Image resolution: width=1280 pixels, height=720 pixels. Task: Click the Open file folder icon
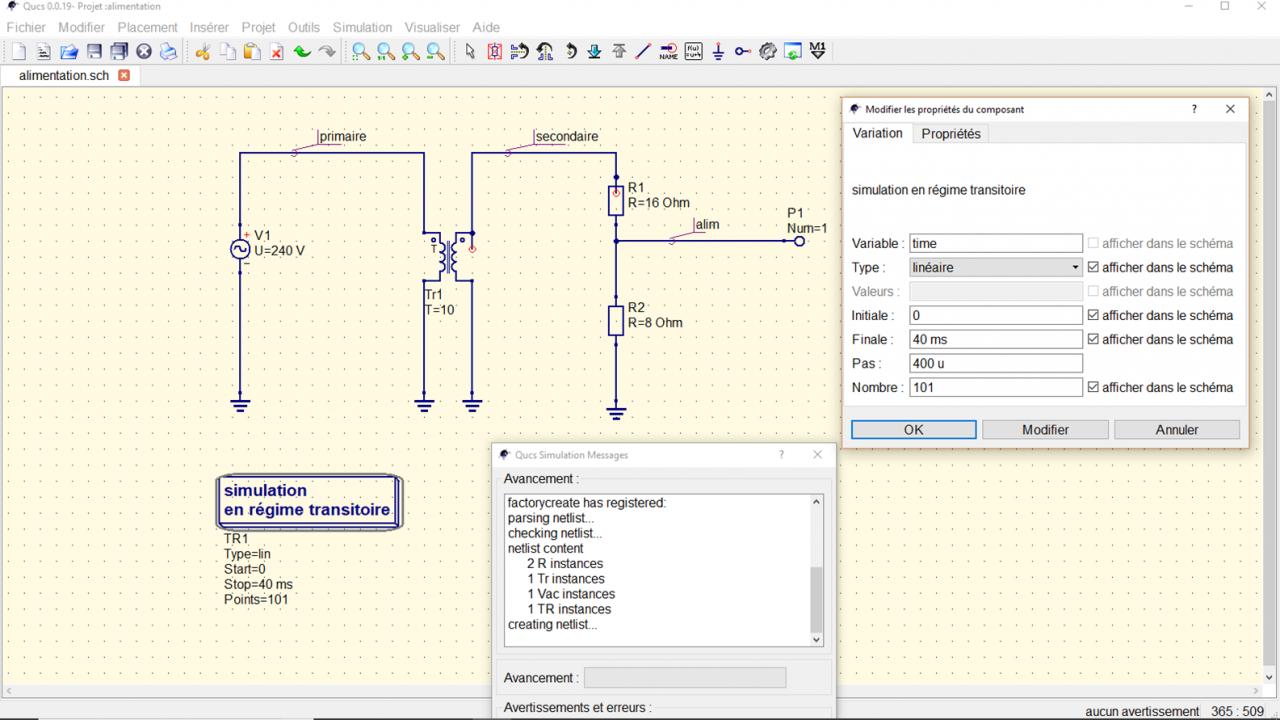(69, 51)
